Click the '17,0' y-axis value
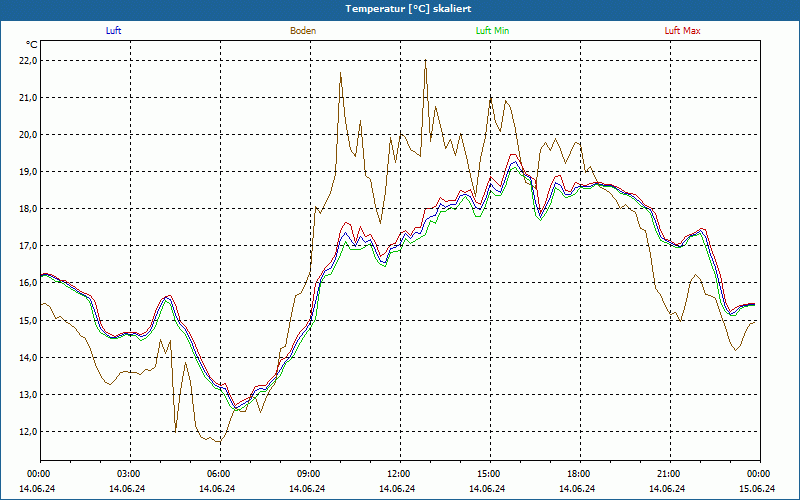Viewport: 800px width, 500px height. (28, 246)
